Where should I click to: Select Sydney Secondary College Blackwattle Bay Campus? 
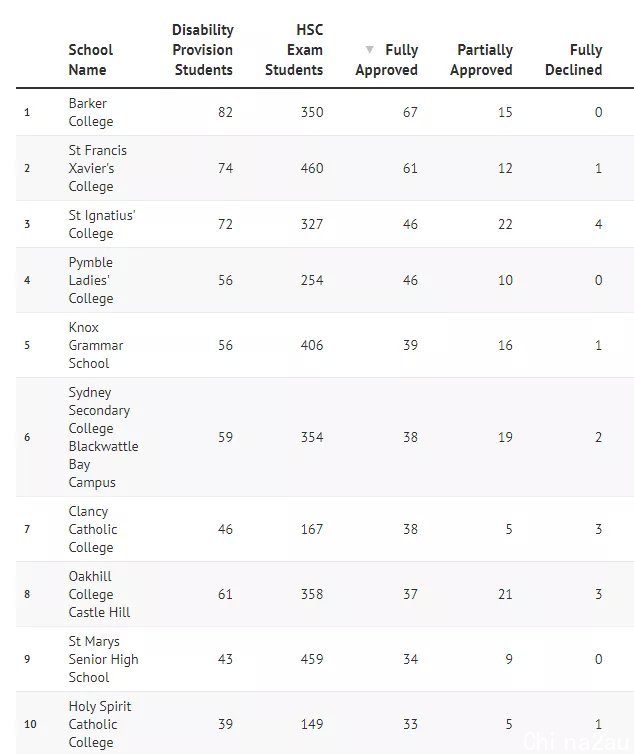(103, 437)
